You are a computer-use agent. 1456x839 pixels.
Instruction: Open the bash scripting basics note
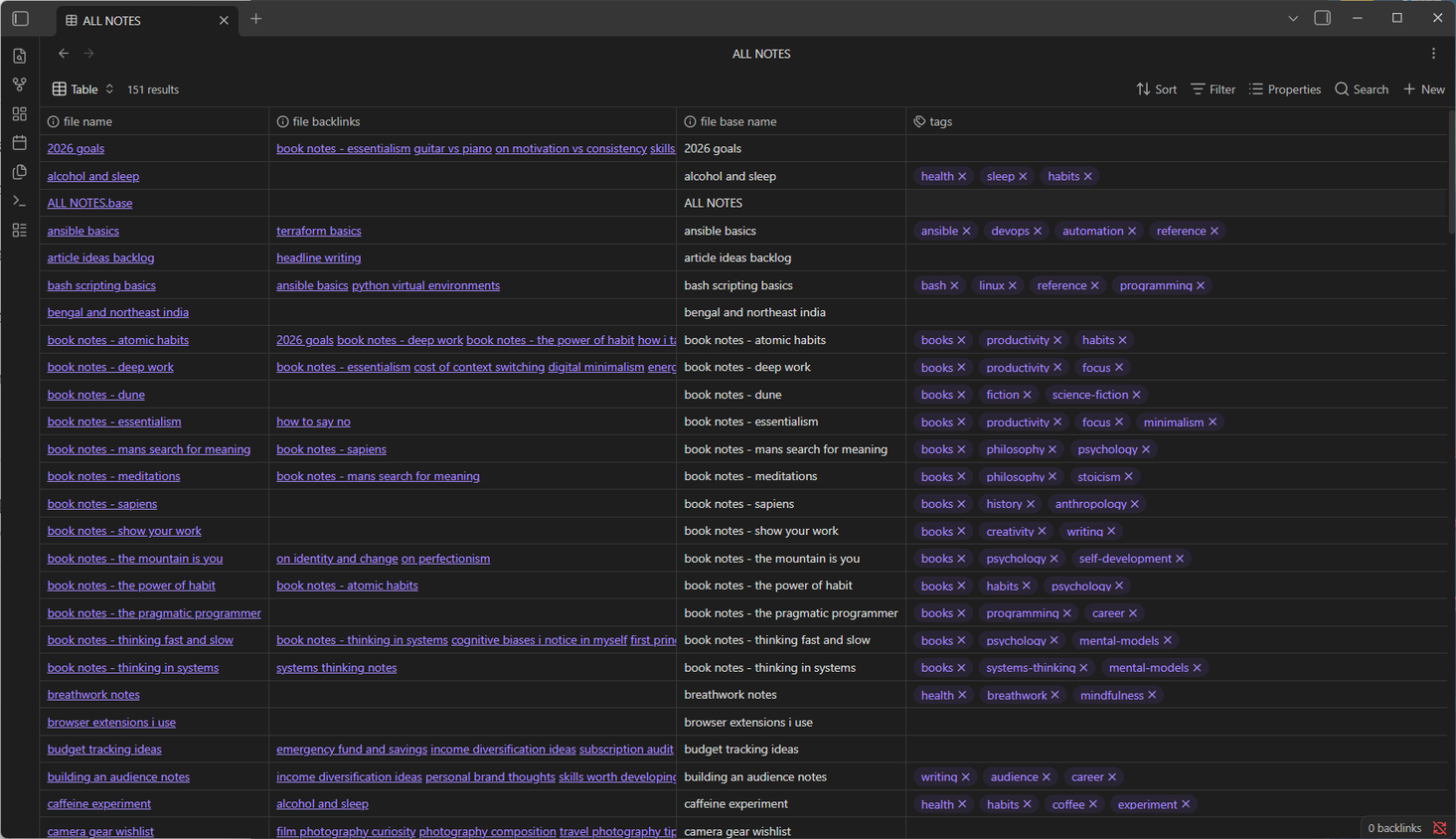point(101,285)
